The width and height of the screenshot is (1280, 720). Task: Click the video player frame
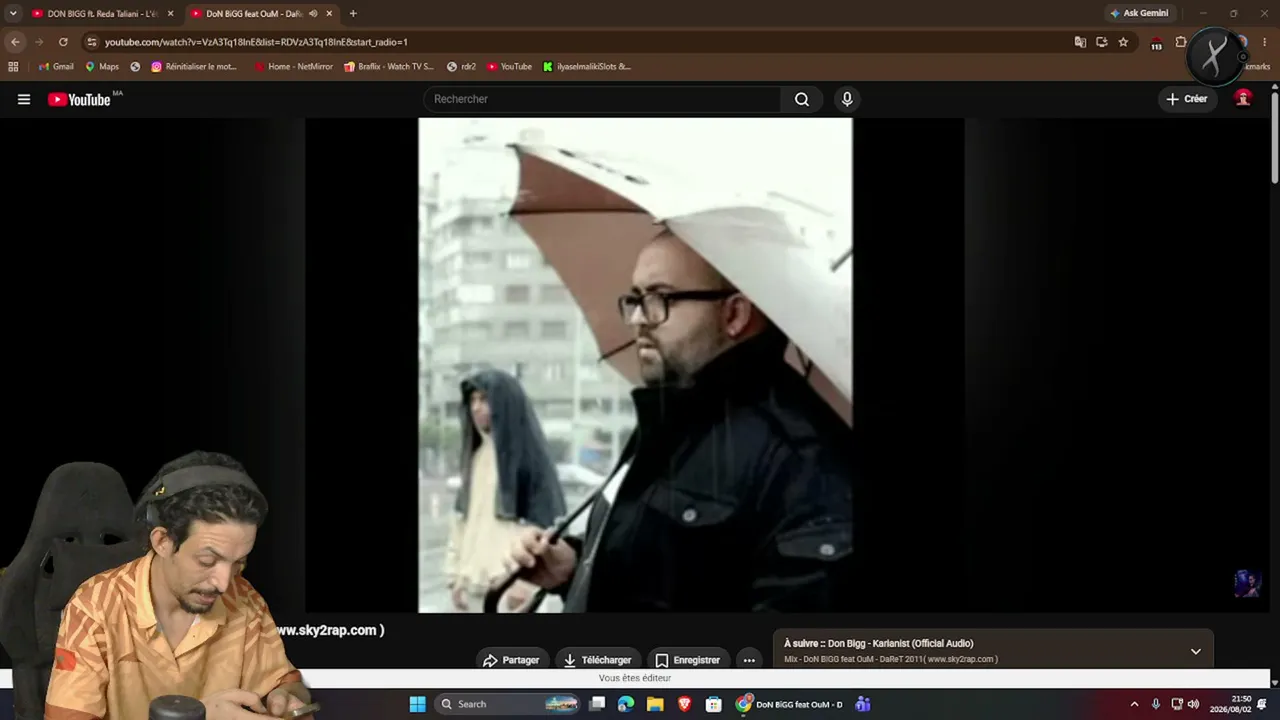click(635, 365)
